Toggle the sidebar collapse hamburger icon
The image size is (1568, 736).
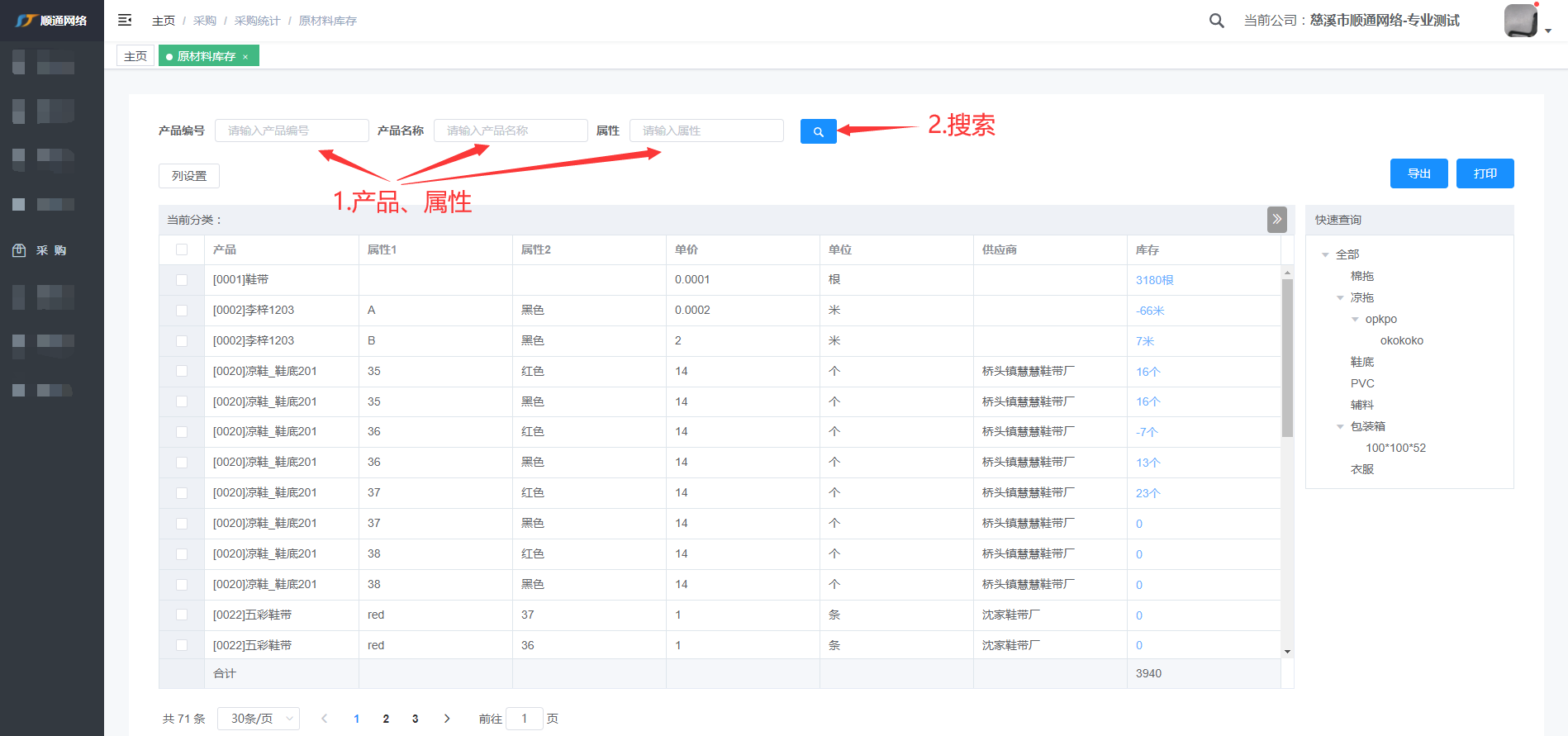(125, 20)
